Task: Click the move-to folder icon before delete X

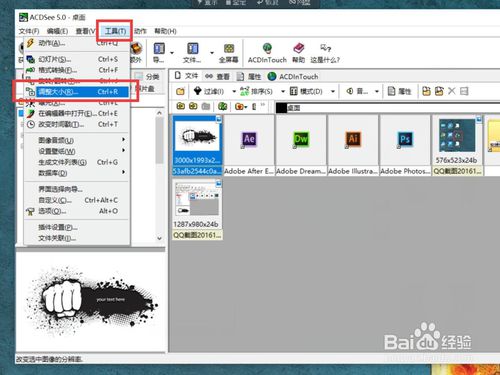Action: (439, 91)
